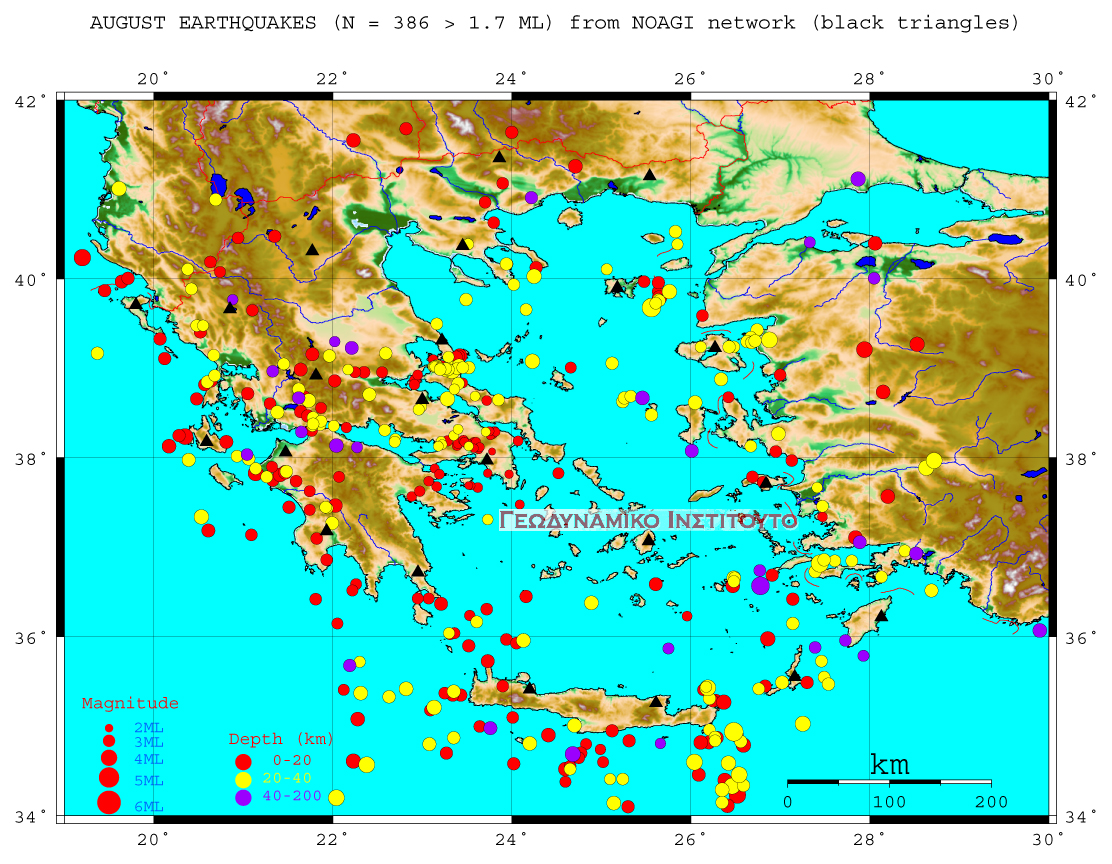Screen dimensions: 1112x864
Task: Click the 24° longitude label on top axis
Action: (x=511, y=79)
